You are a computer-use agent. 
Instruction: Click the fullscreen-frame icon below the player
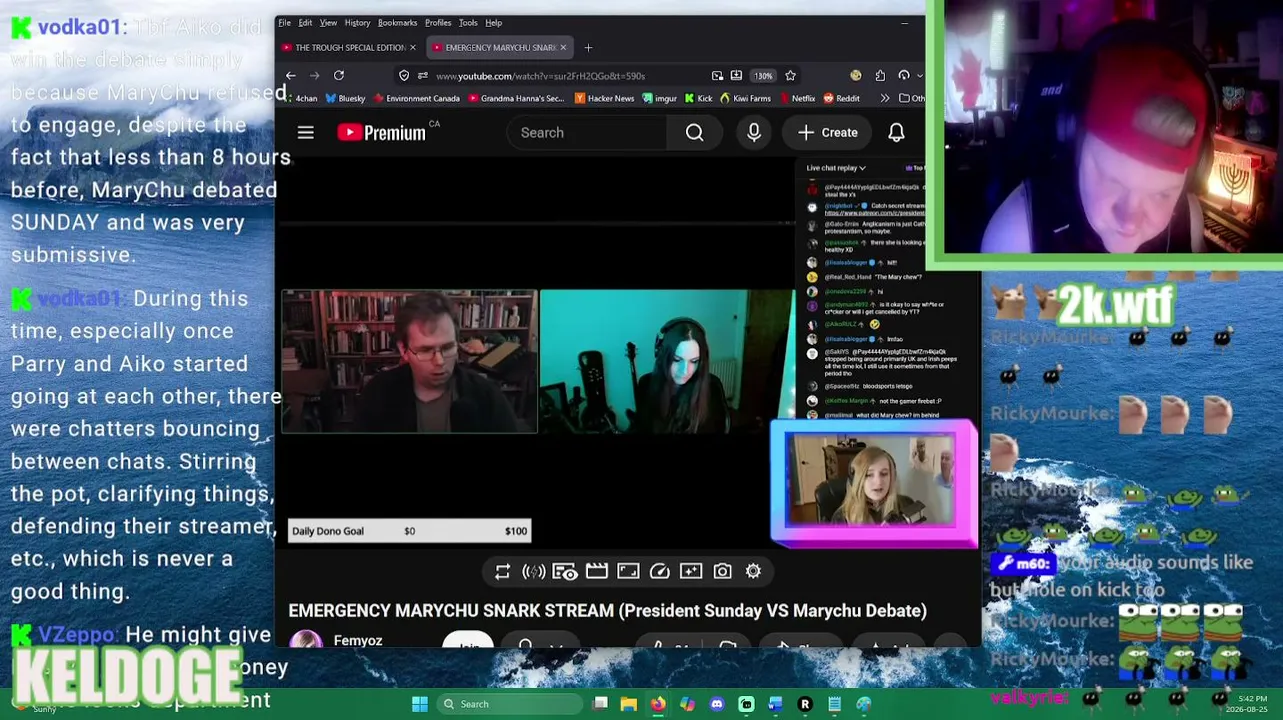tap(628, 571)
